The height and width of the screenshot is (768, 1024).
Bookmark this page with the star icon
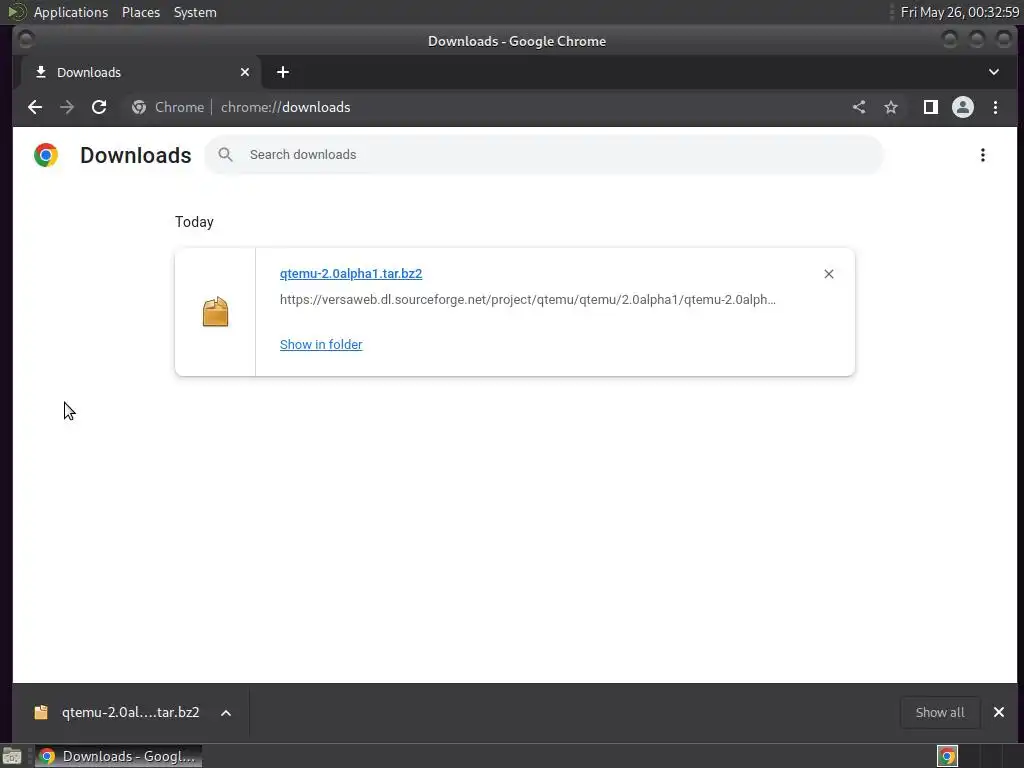coord(891,107)
